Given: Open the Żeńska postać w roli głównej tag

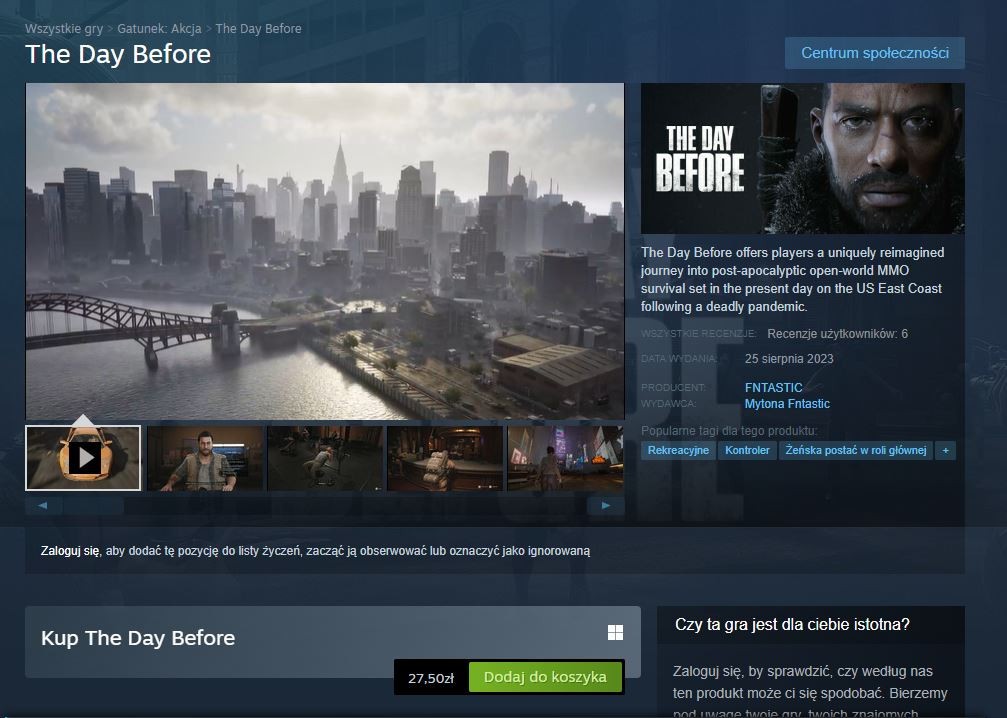Looking at the screenshot, I should (x=855, y=450).
